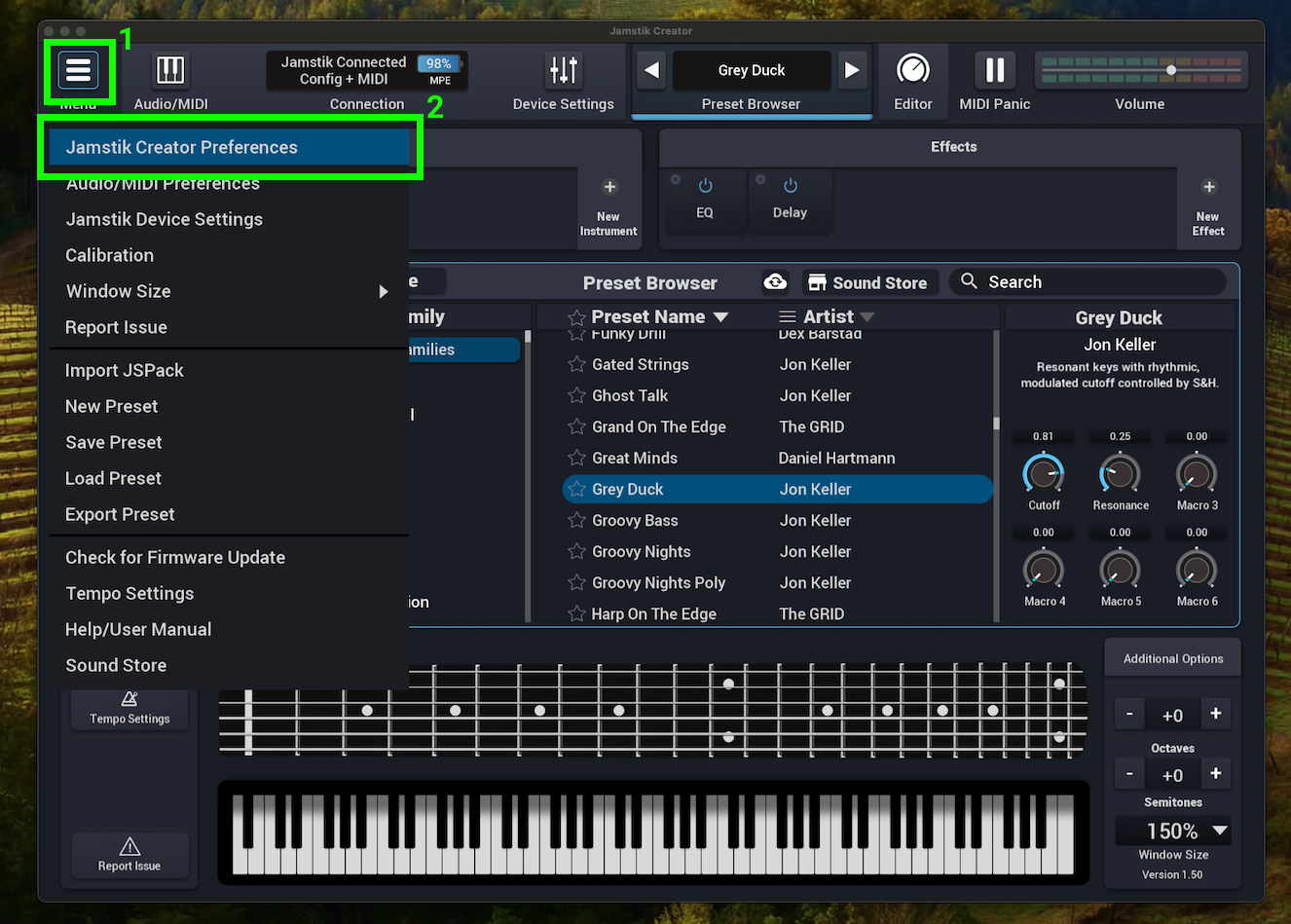Toggle the EQ effect power button

pos(705,186)
